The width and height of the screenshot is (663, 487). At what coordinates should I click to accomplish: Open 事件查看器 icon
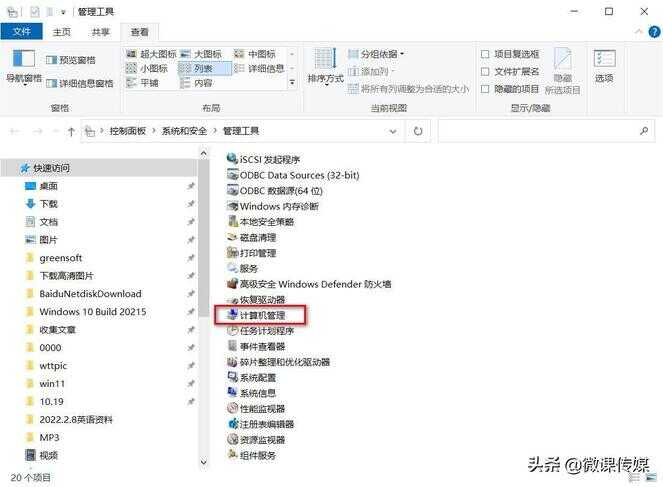(x=232, y=346)
